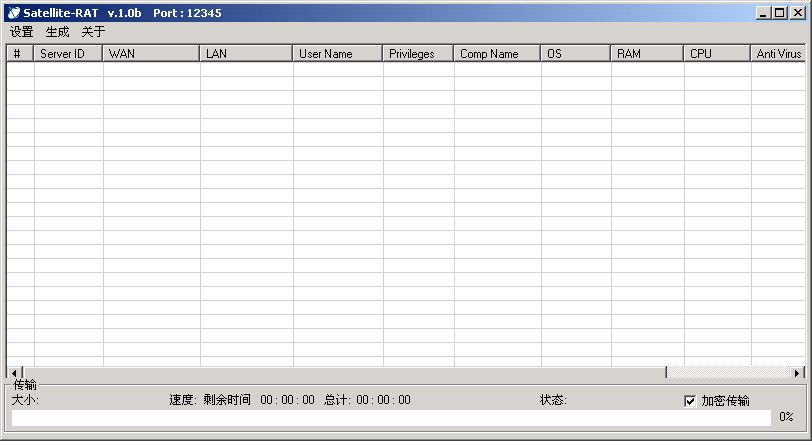Click the horizontal scrollbar left arrow
The image size is (812, 441).
(x=14, y=373)
